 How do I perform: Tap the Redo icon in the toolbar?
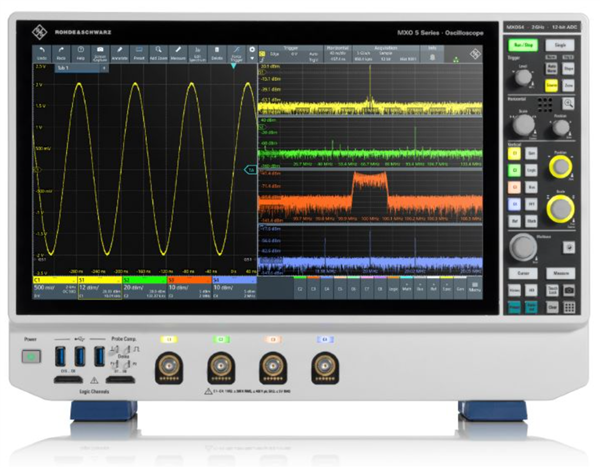click(62, 52)
